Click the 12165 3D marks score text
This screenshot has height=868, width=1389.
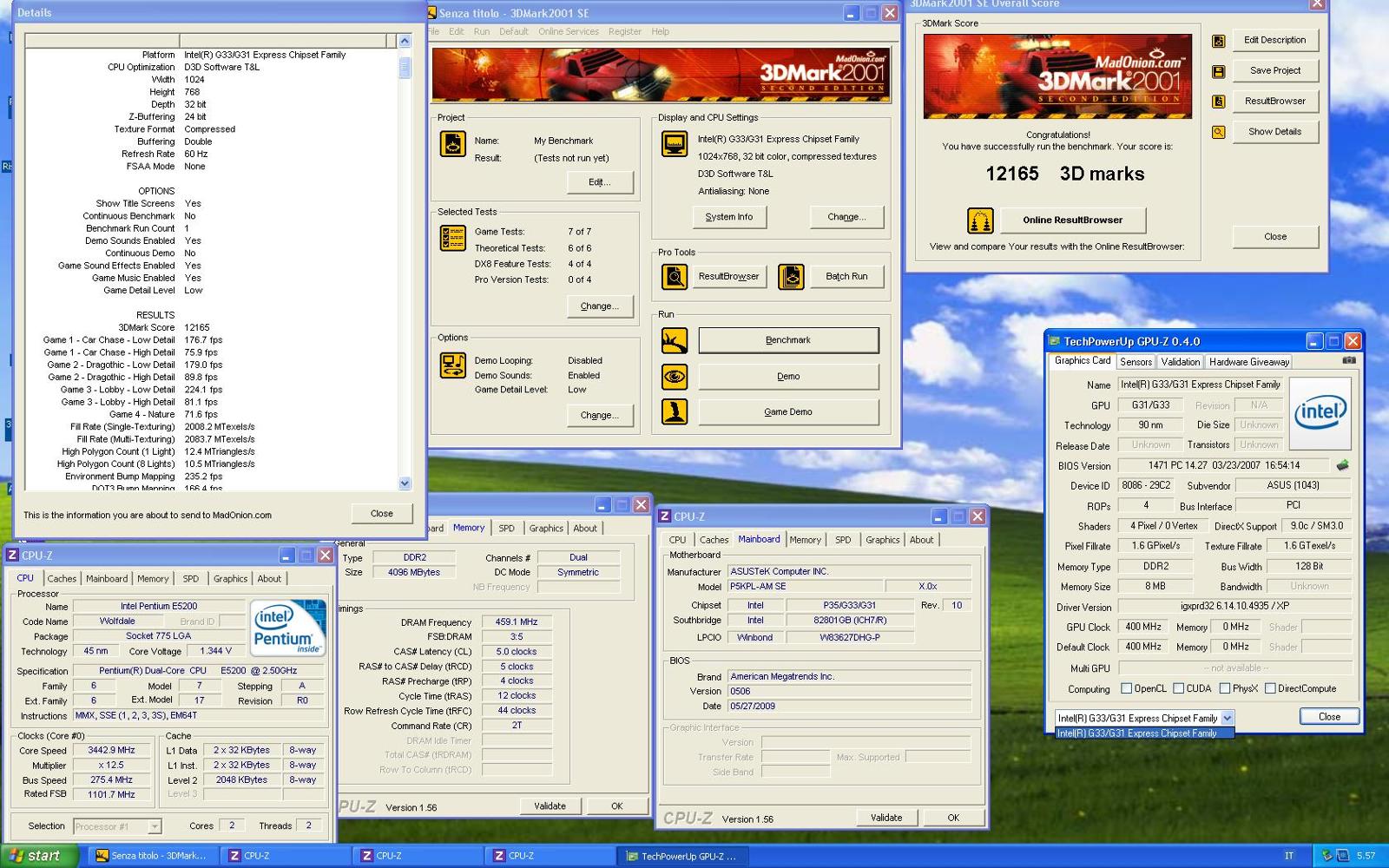(1064, 174)
